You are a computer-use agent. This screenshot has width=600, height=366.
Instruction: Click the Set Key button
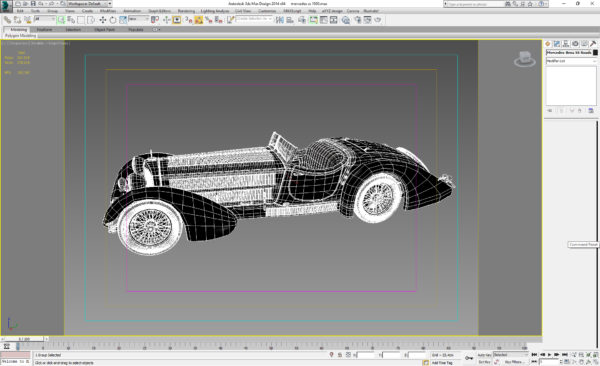pyautogui.click(x=484, y=362)
